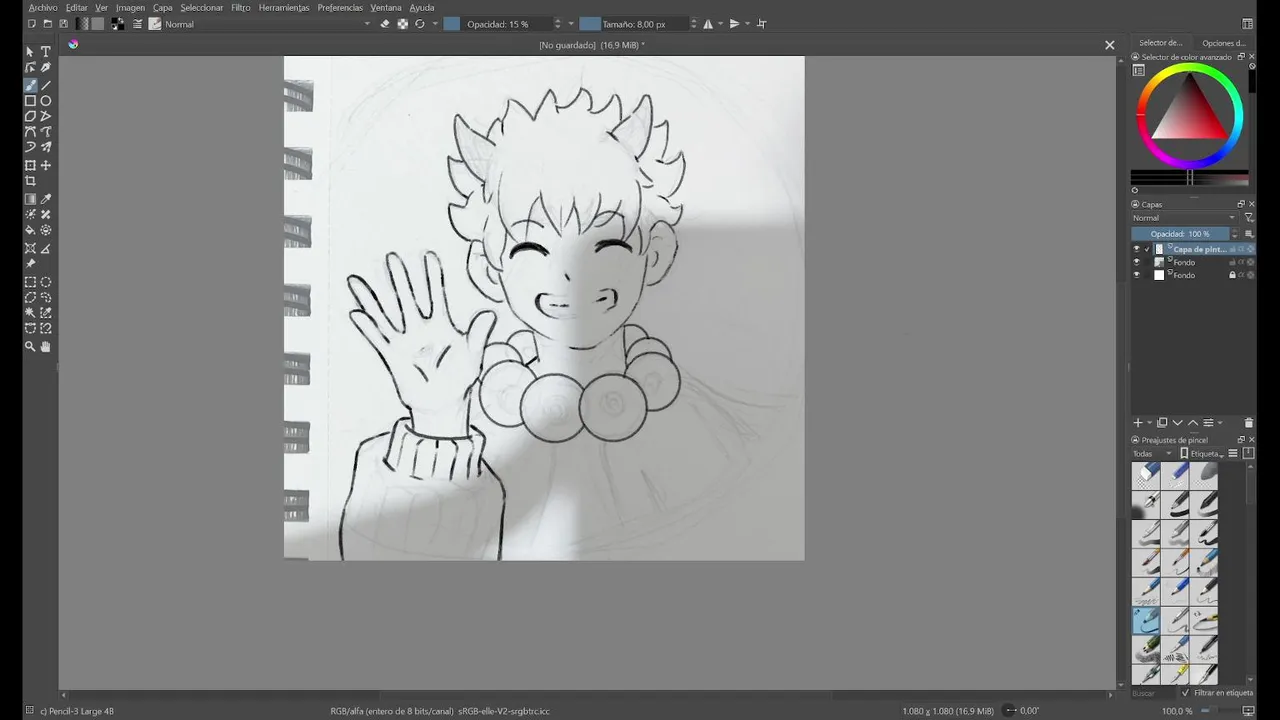Open the Preferencias menu
Viewport: 1280px width, 720px height.
pos(340,7)
